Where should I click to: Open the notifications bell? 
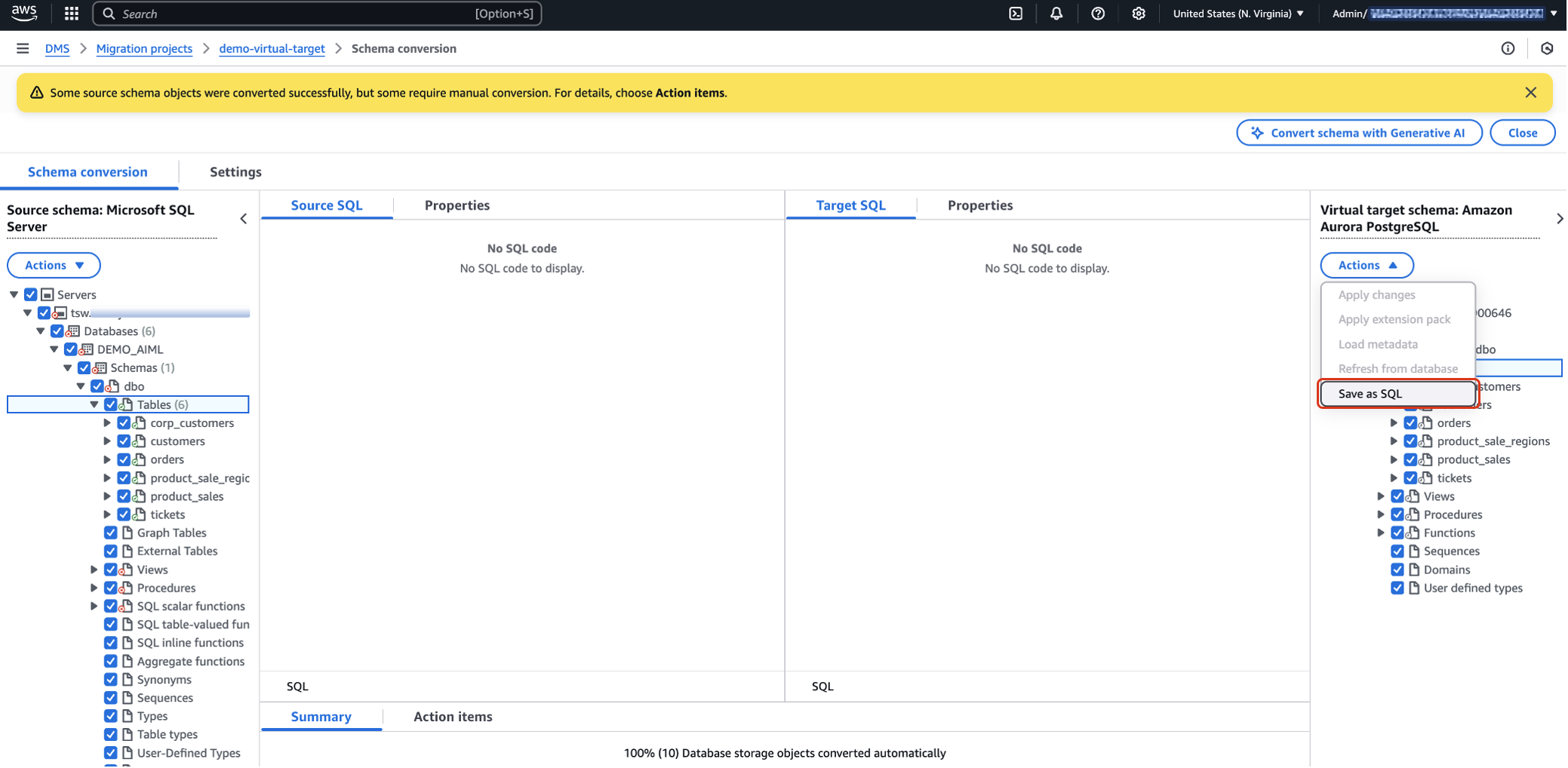coord(1056,14)
